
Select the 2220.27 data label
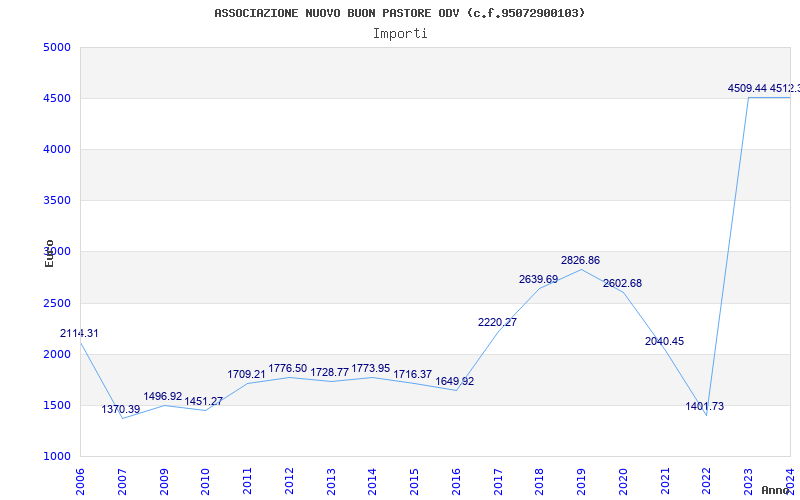pyautogui.click(x=497, y=322)
